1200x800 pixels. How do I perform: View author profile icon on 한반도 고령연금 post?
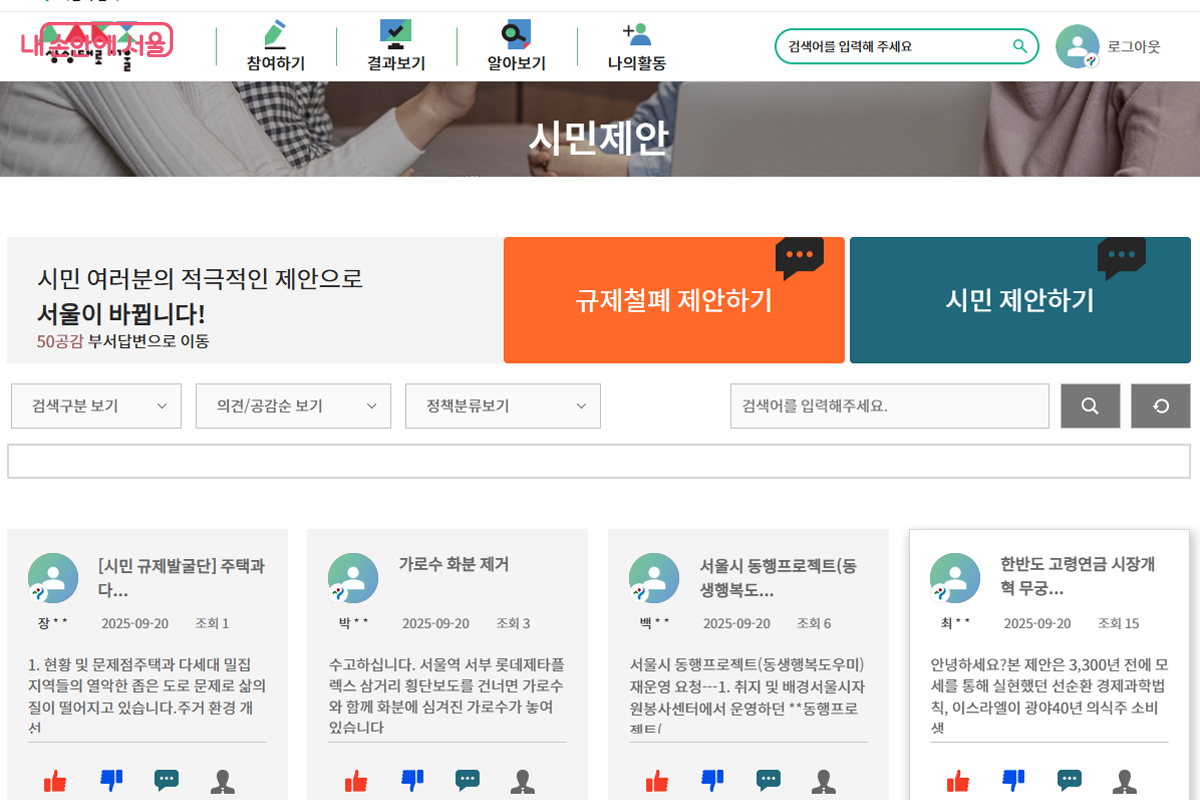click(x=1123, y=781)
